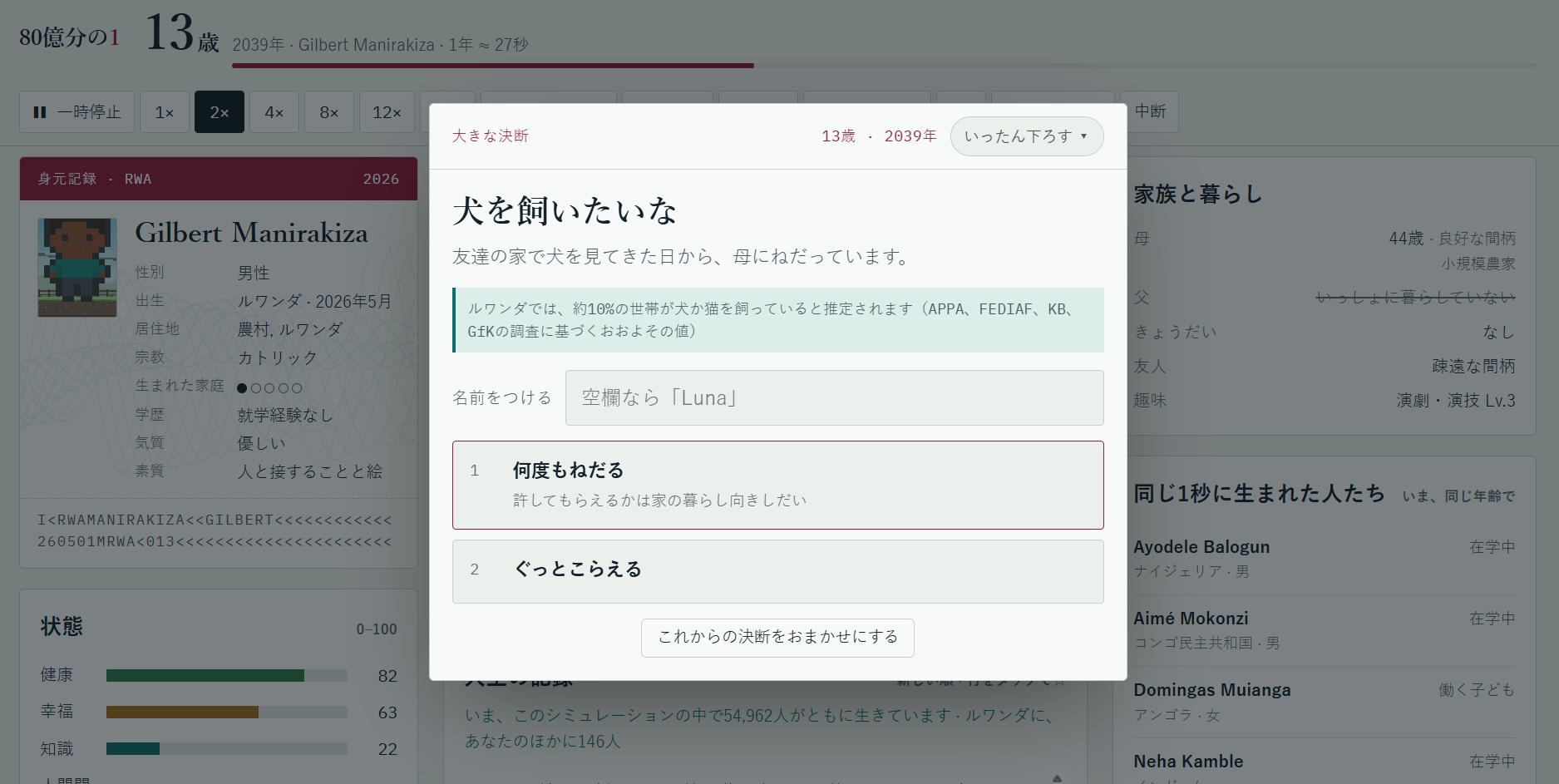Click the 家族と暮らし heading
The width and height of the screenshot is (1559, 784).
[1198, 195]
